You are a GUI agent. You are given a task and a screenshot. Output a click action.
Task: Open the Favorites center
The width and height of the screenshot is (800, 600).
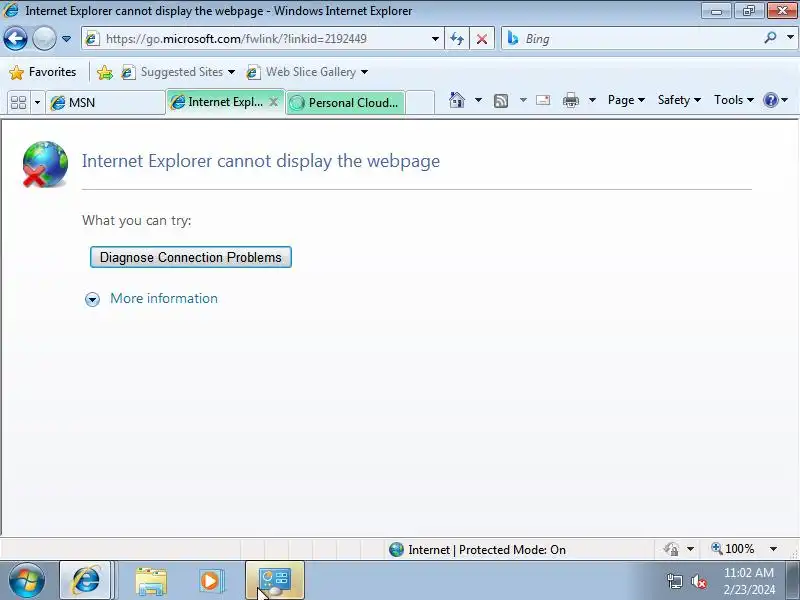tap(43, 72)
